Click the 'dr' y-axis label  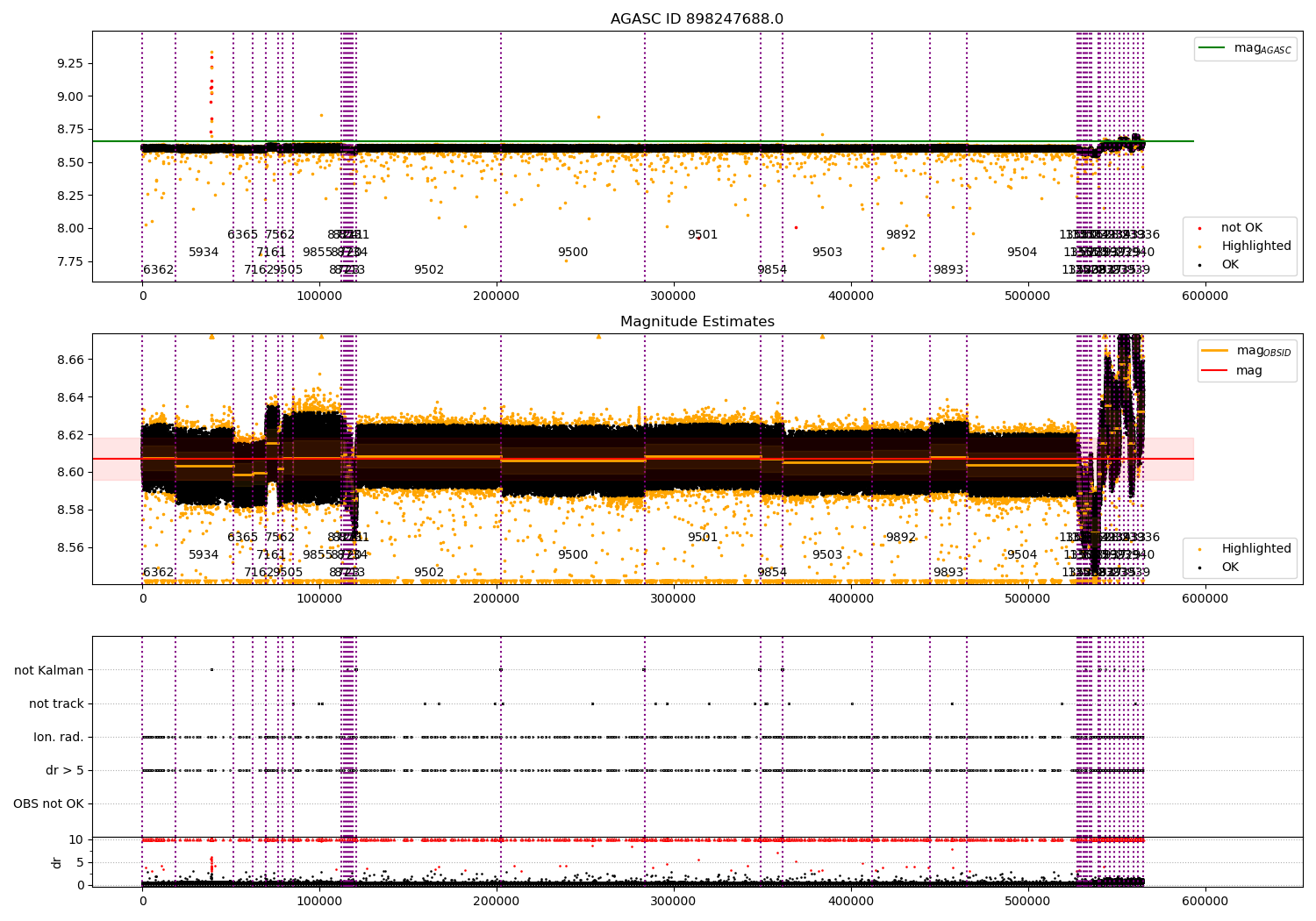57,862
